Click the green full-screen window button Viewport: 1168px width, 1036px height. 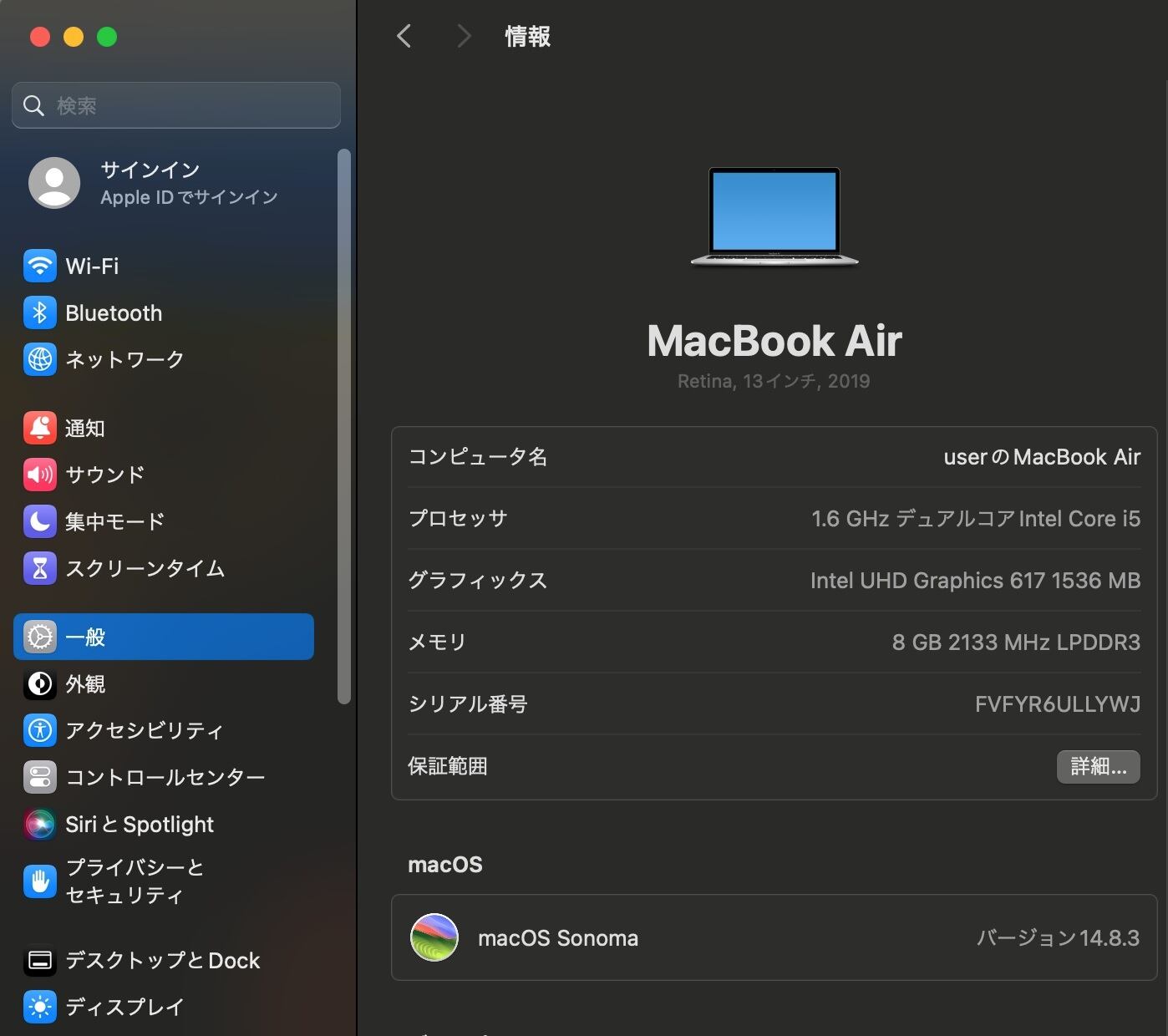[x=107, y=37]
